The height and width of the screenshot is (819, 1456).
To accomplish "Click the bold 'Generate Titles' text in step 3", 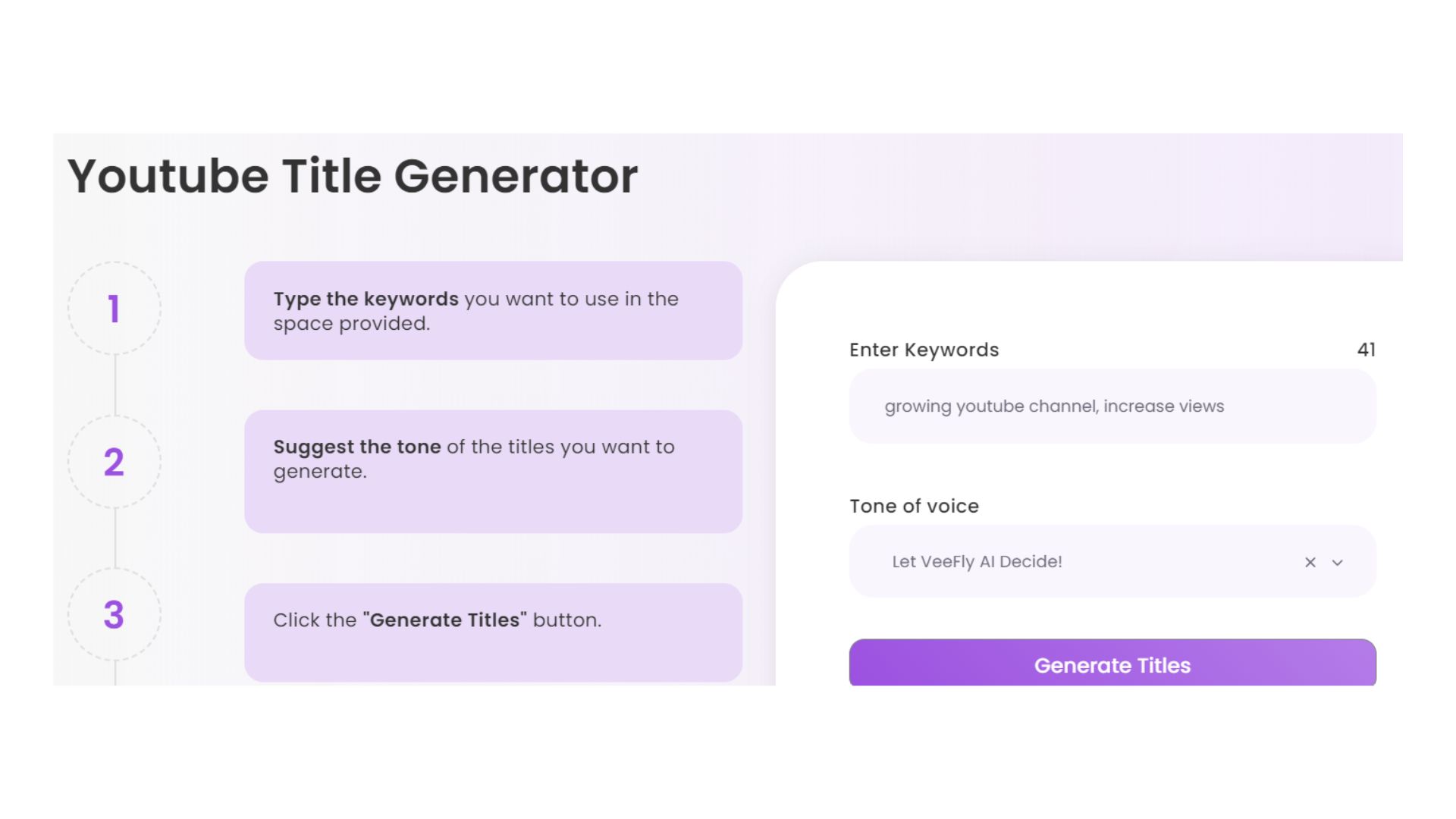I will tap(446, 620).
